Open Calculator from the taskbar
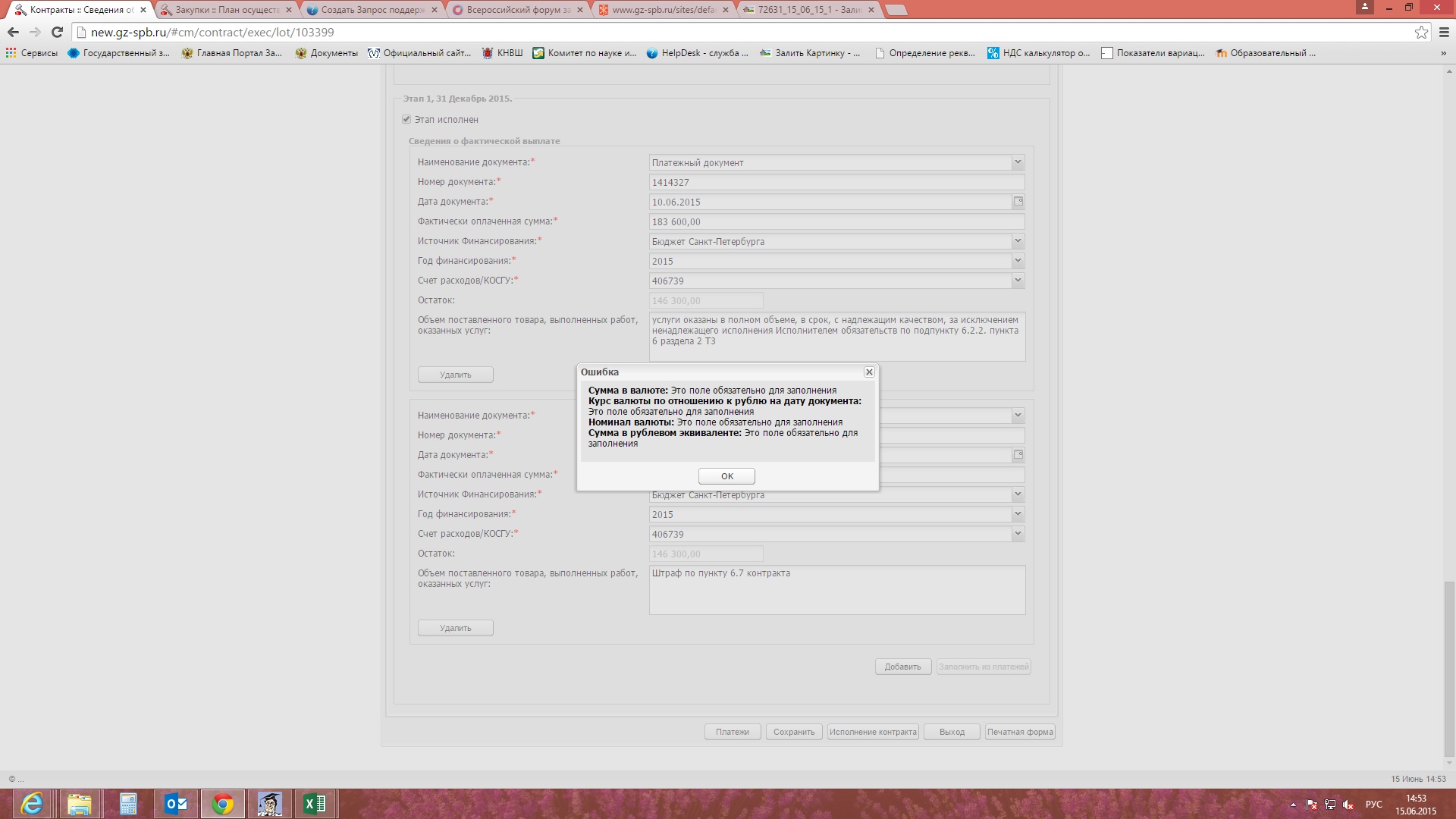The image size is (1456, 819). (127, 804)
